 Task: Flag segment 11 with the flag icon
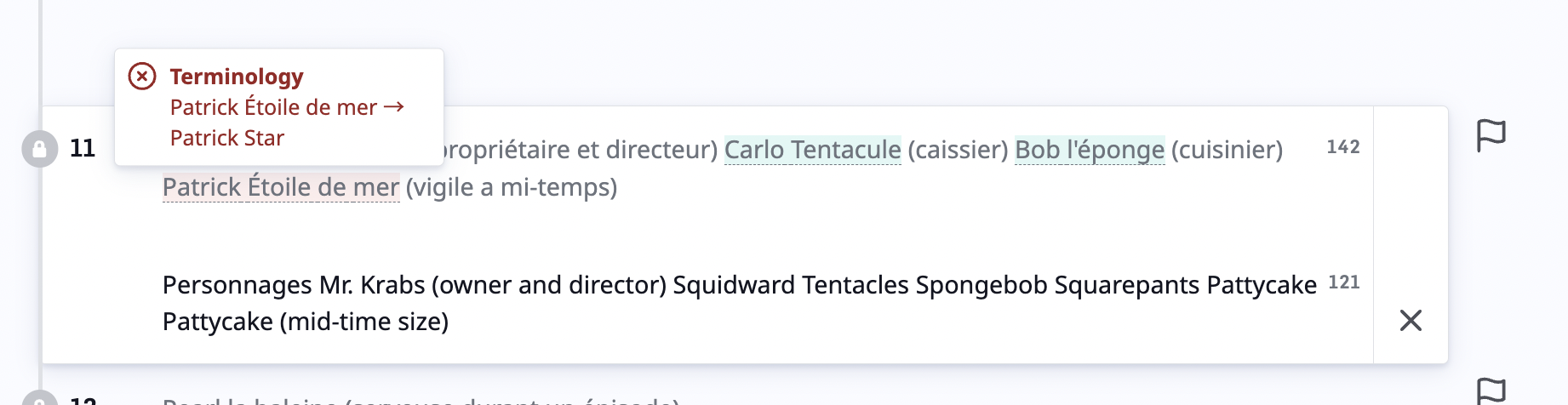point(1491,135)
